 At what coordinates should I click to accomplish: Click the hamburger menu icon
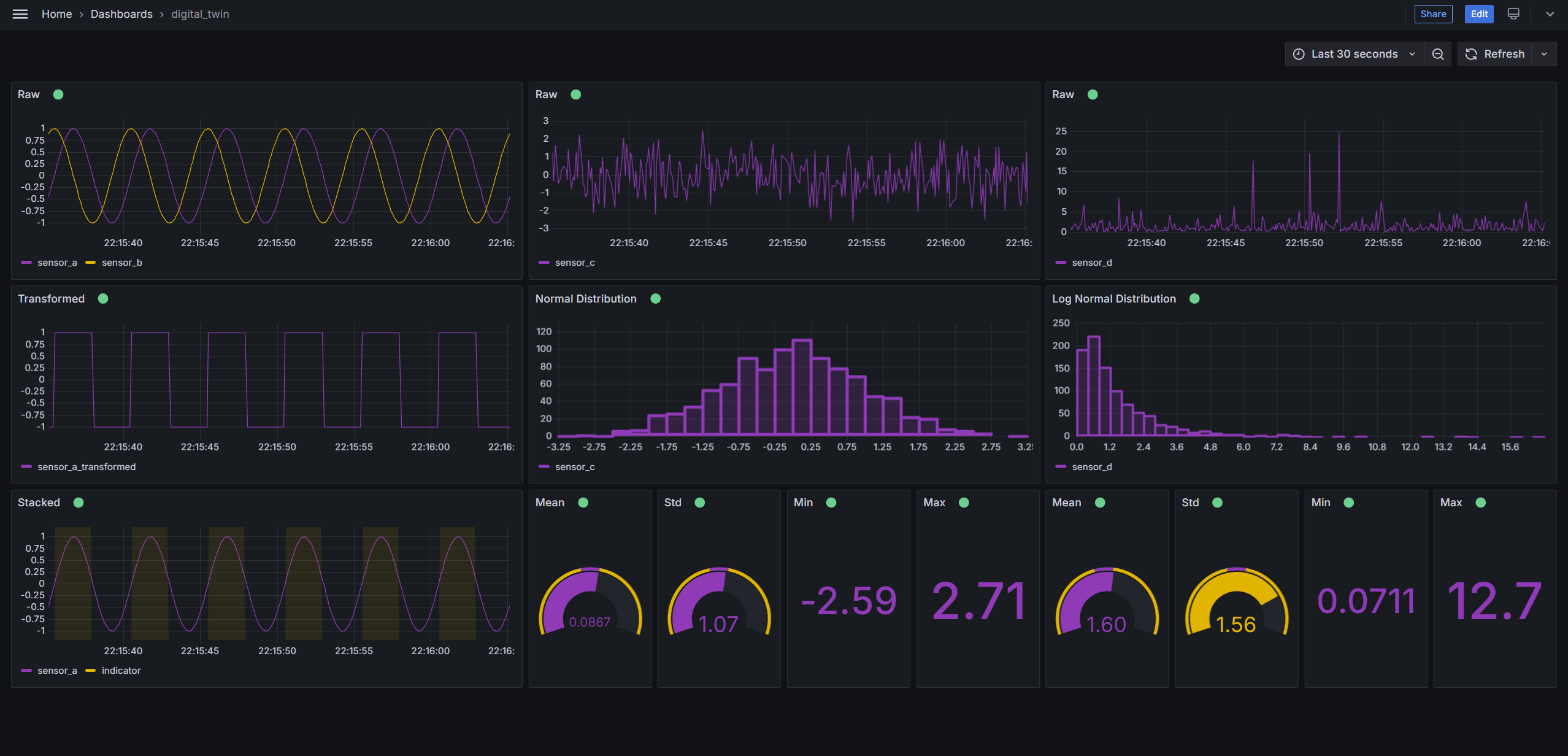(x=20, y=14)
